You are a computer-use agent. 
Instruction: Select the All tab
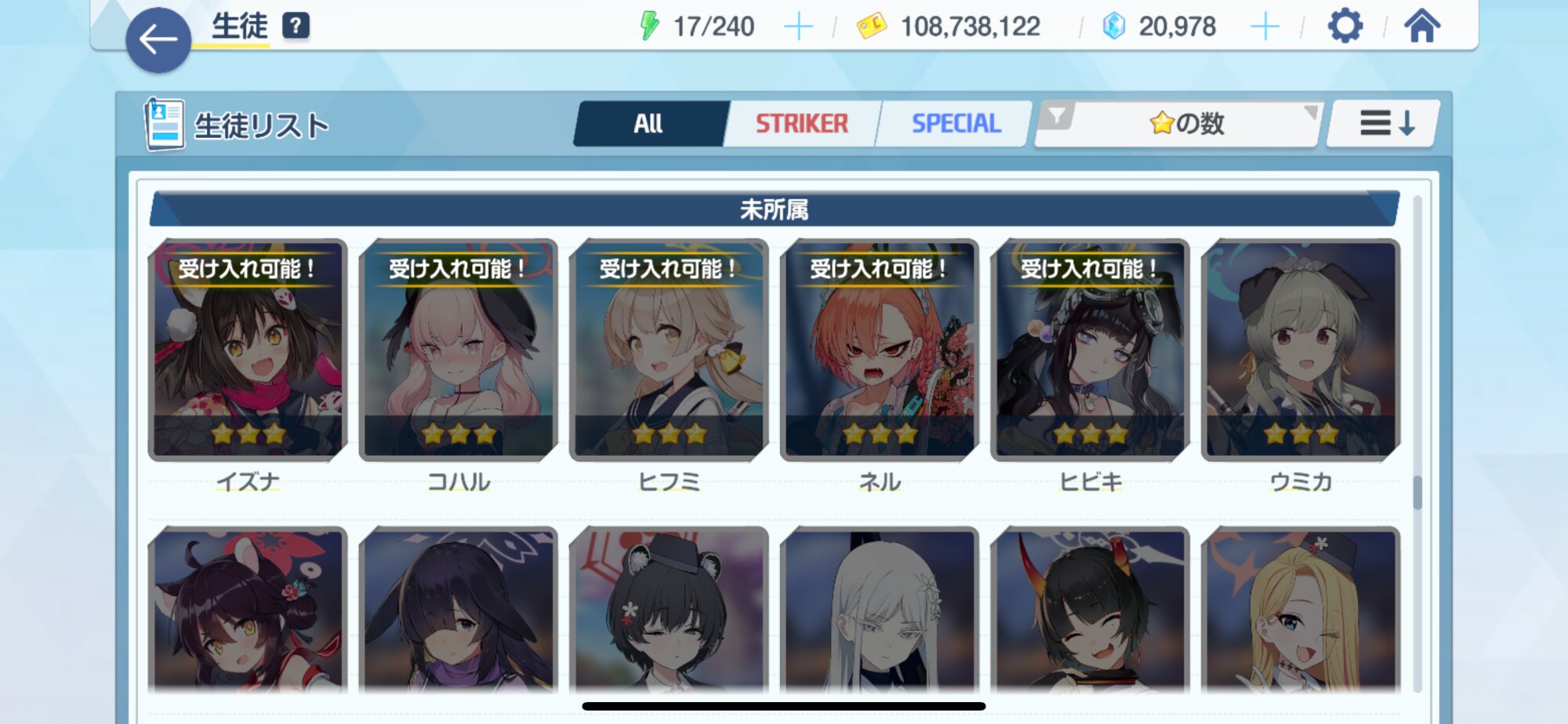(649, 123)
